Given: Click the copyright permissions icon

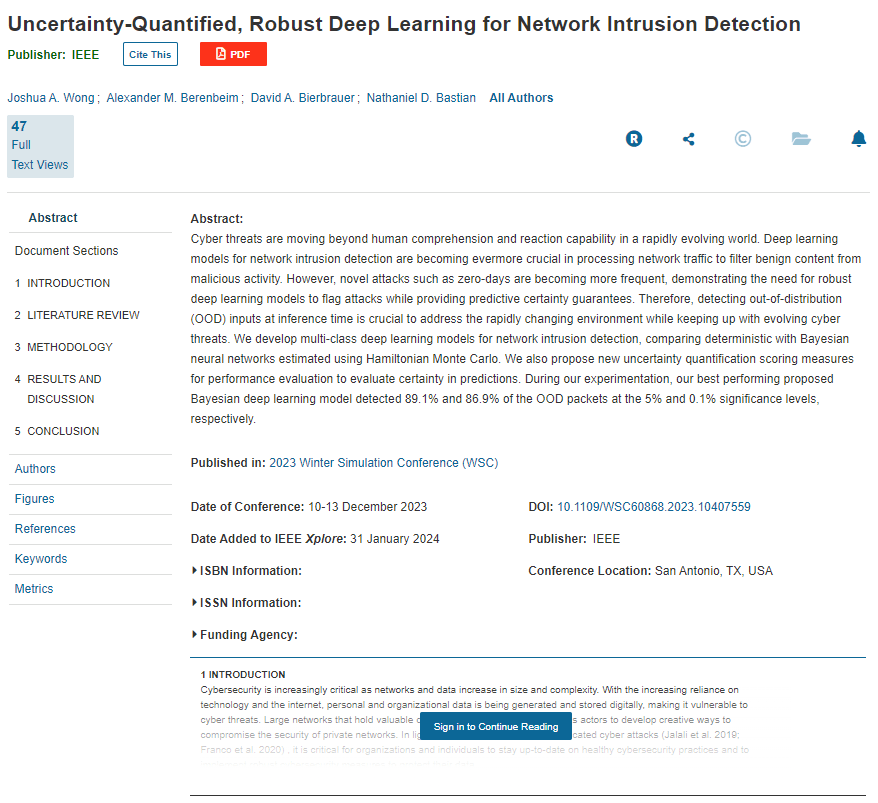Looking at the screenshot, I should 743,139.
